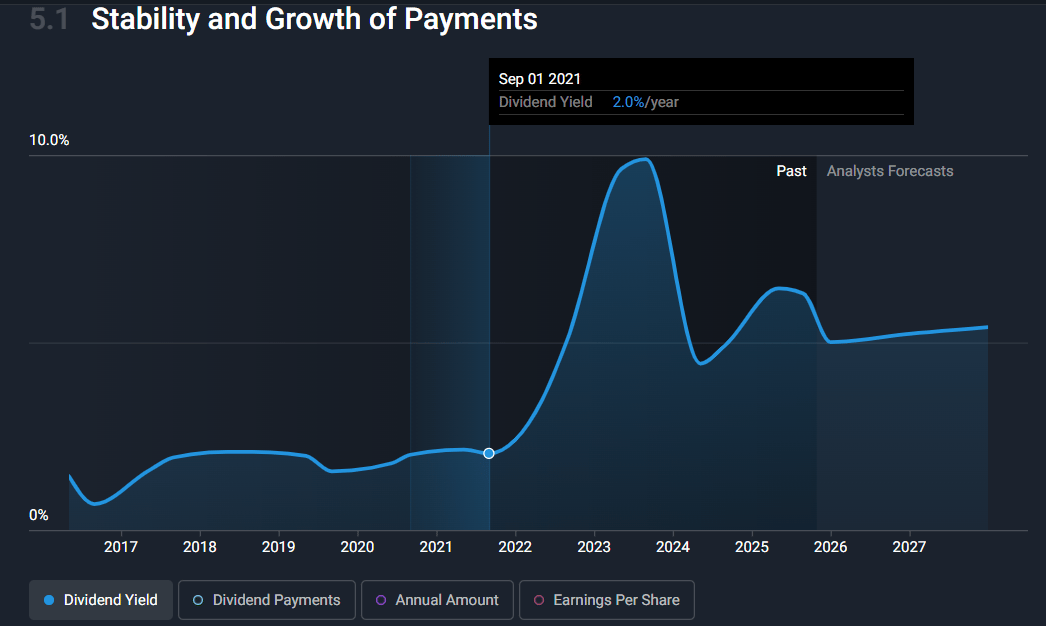This screenshot has height=626, width=1046.
Task: Click the 2017 axis label
Action: coord(121,547)
